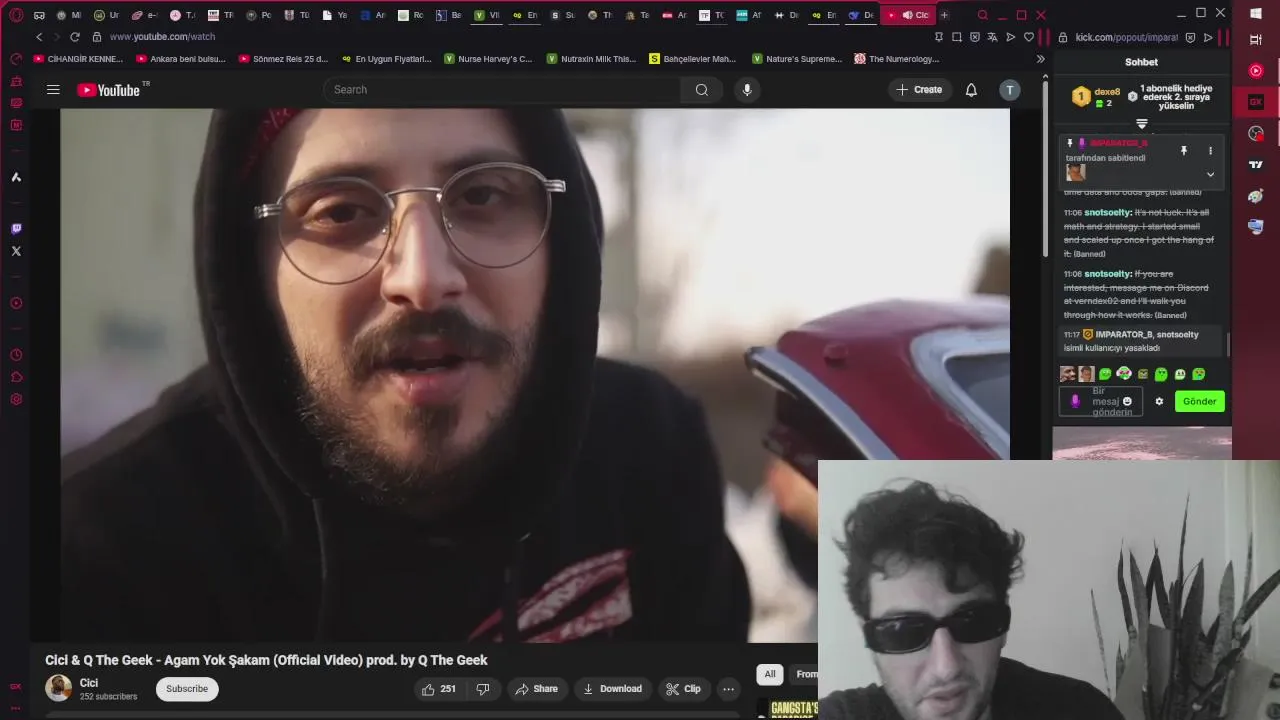Screen dimensions: 1280x720
Task: Click the YouTube Create button
Action: (919, 90)
